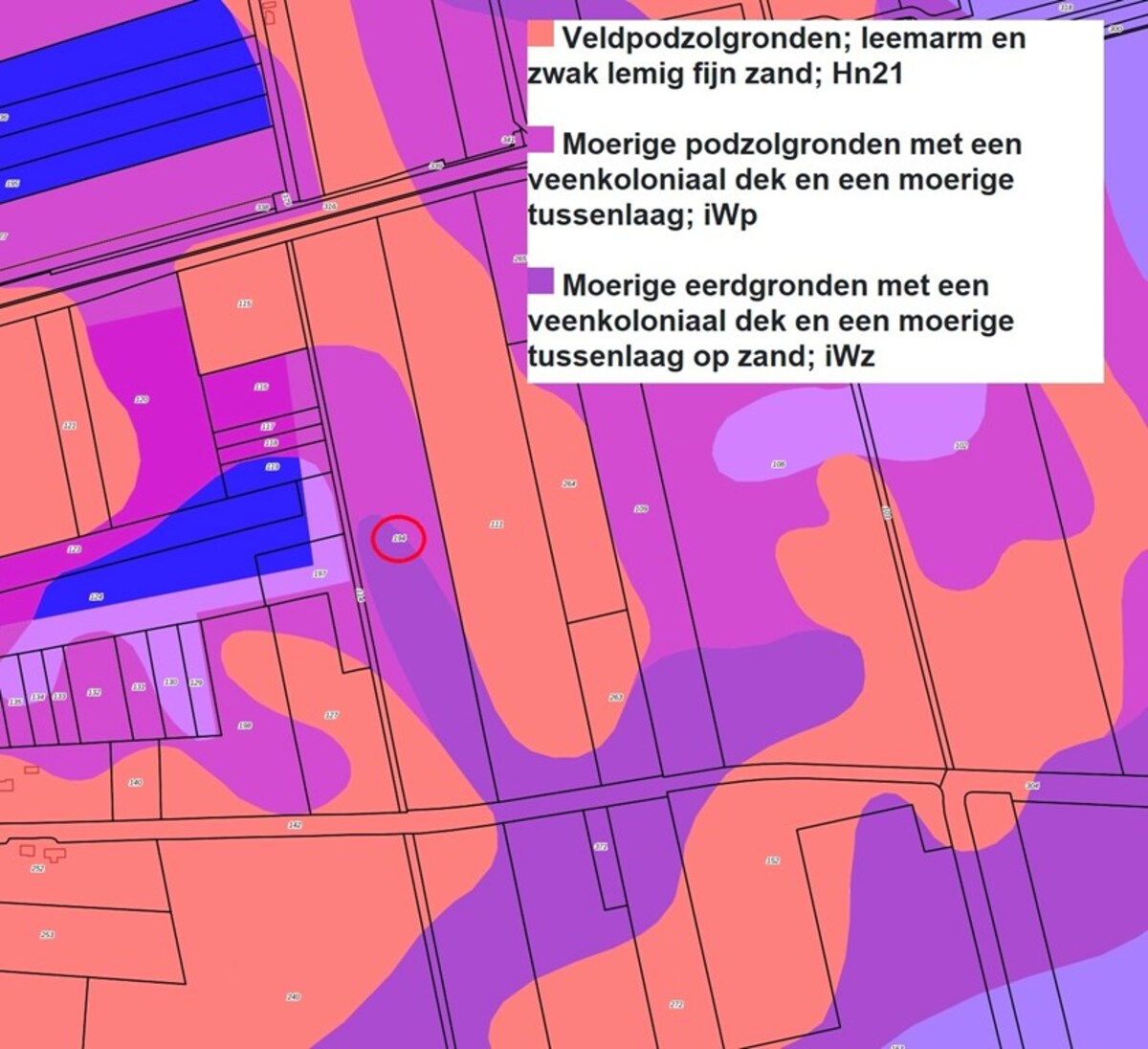The width and height of the screenshot is (1148, 1049).
Task: Click the salmon Veldpodzolgronden Hn21 legend swatch
Action: click(x=541, y=35)
